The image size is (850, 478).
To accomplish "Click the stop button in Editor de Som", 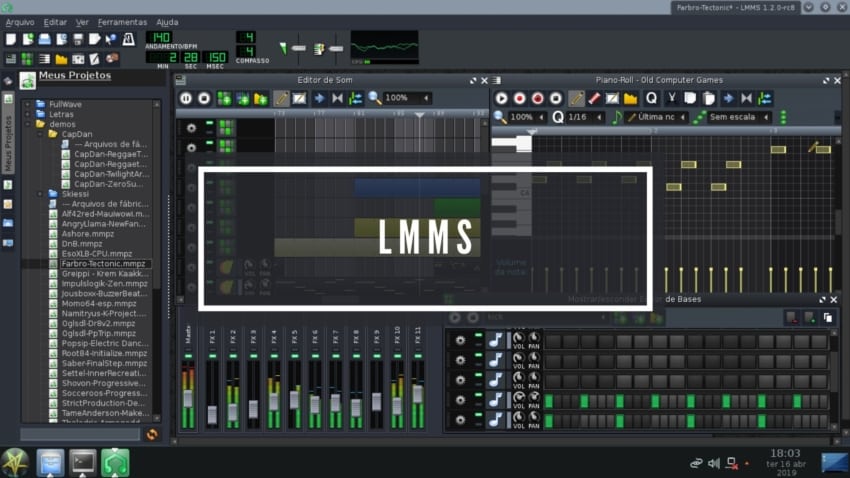I will [x=204, y=98].
